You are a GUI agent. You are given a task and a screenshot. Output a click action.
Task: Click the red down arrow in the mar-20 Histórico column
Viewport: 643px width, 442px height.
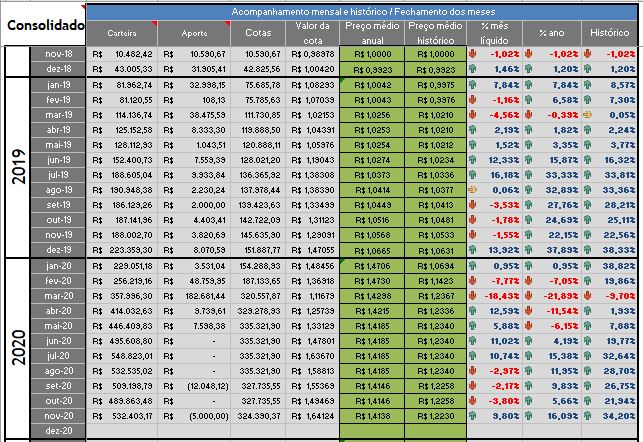587,296
